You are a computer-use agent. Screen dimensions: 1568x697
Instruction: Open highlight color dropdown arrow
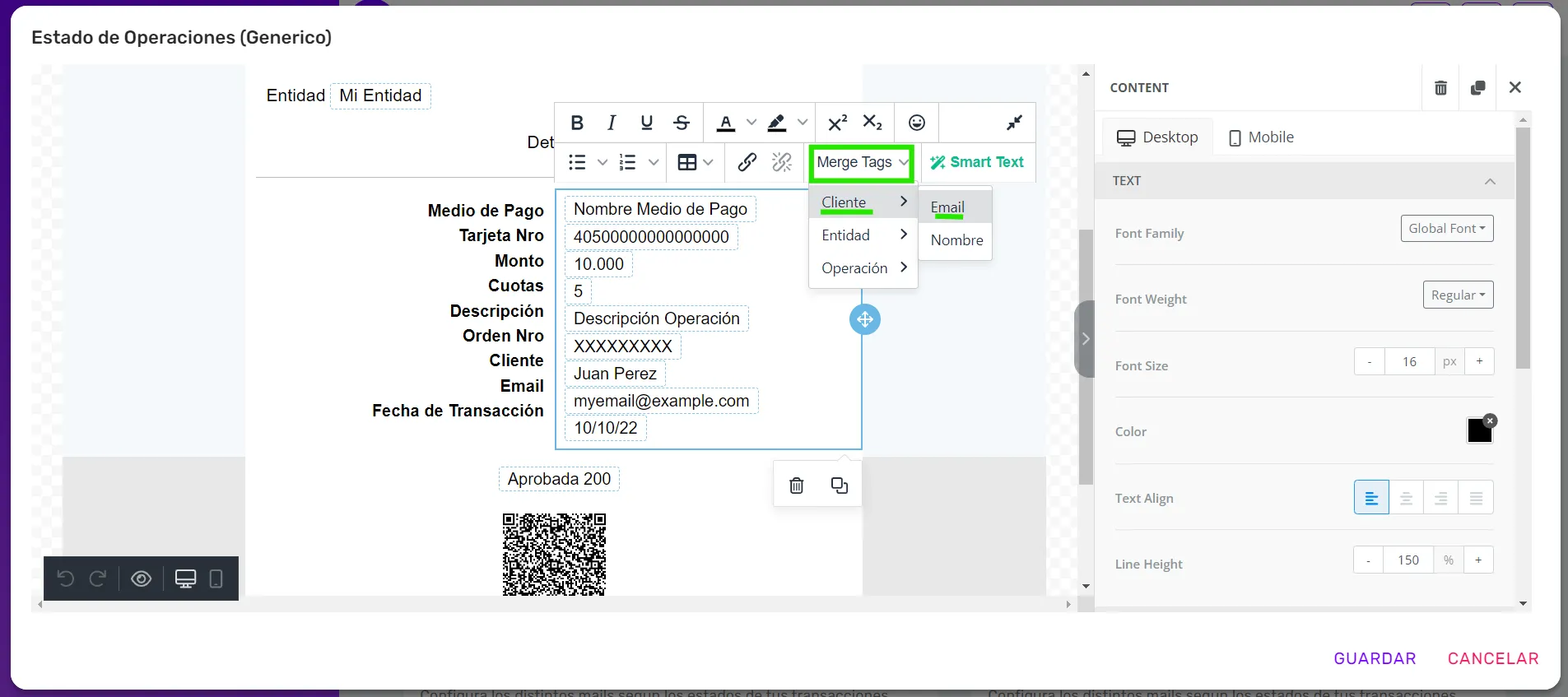coord(803,123)
